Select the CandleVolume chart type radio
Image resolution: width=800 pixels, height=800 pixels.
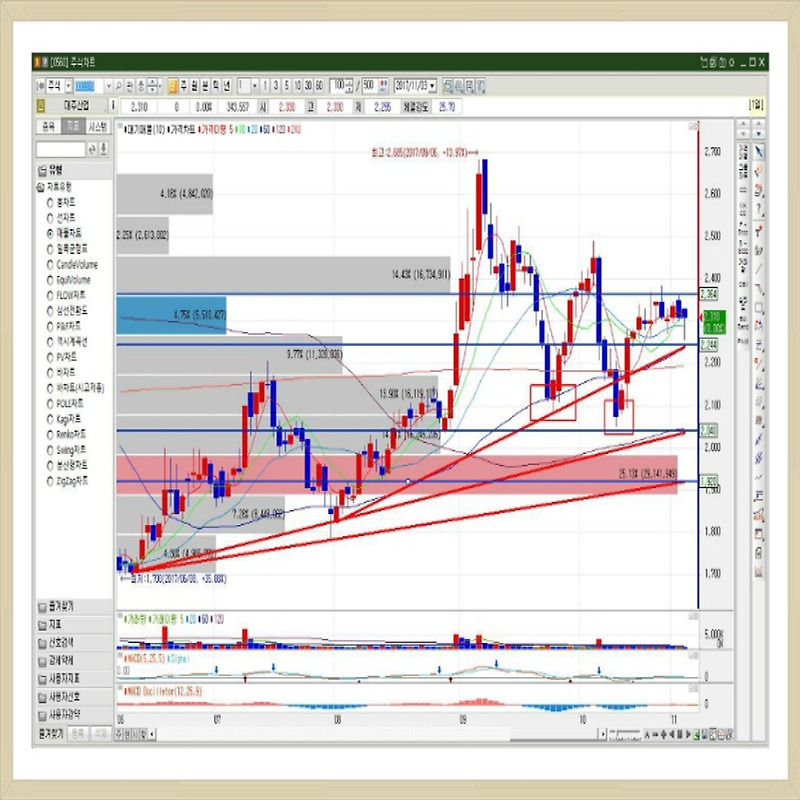click(50, 265)
